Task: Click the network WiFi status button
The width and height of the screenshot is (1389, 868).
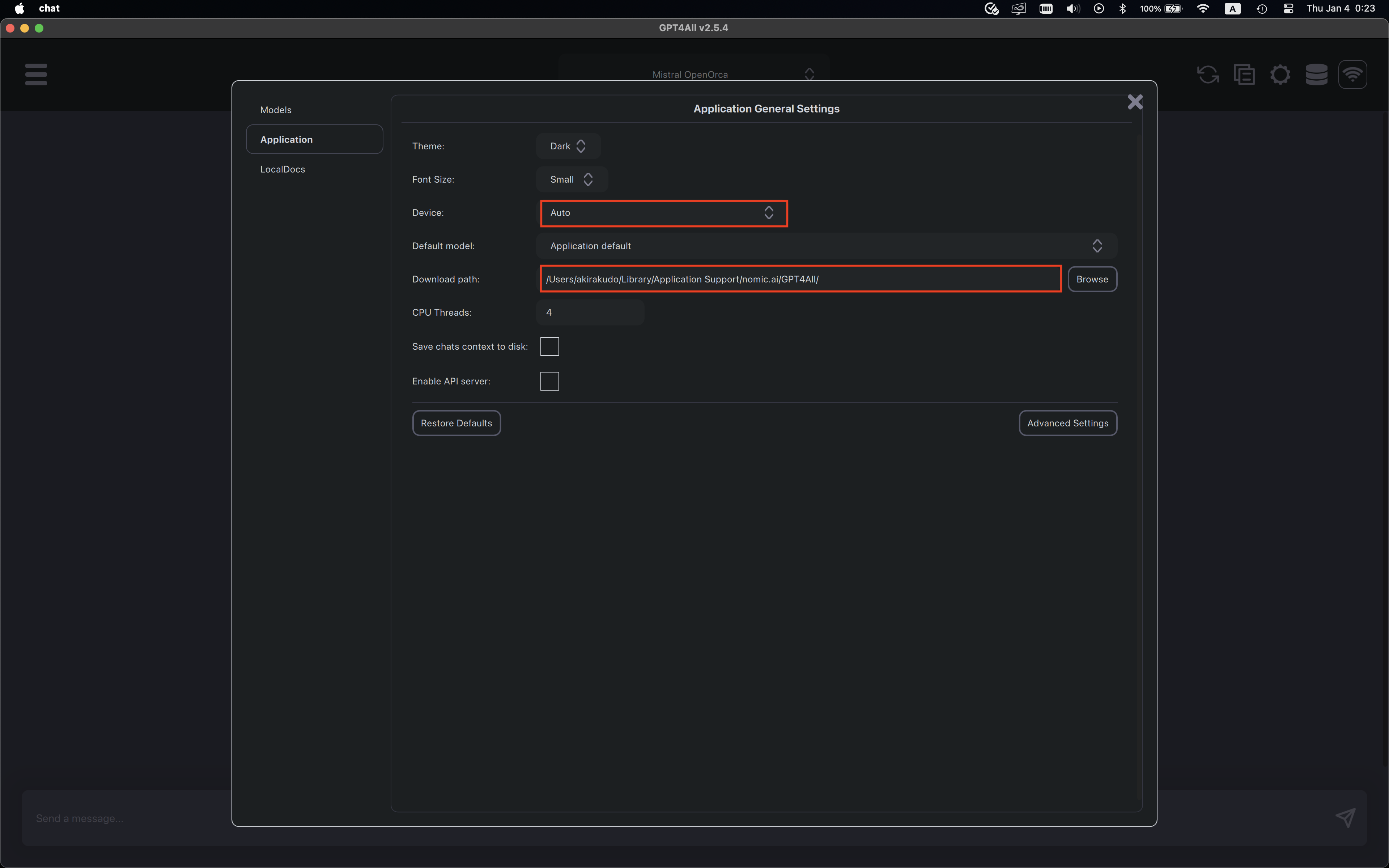Action: click(x=1352, y=75)
